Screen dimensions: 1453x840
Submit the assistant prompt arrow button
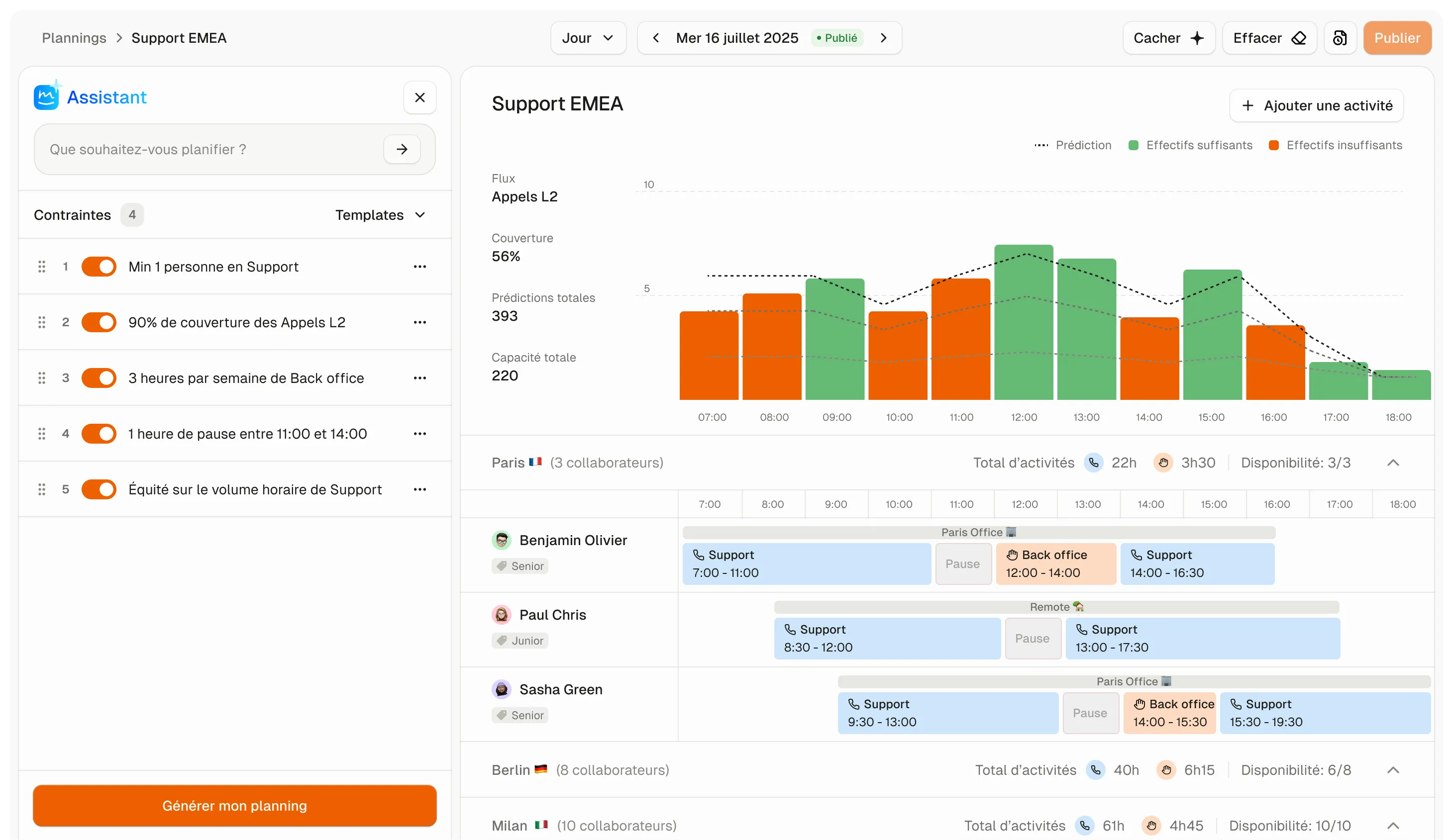pyautogui.click(x=402, y=149)
